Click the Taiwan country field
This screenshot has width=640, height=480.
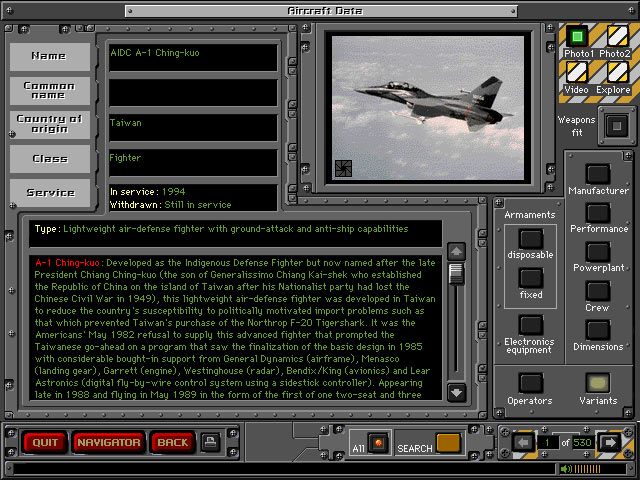(193, 128)
